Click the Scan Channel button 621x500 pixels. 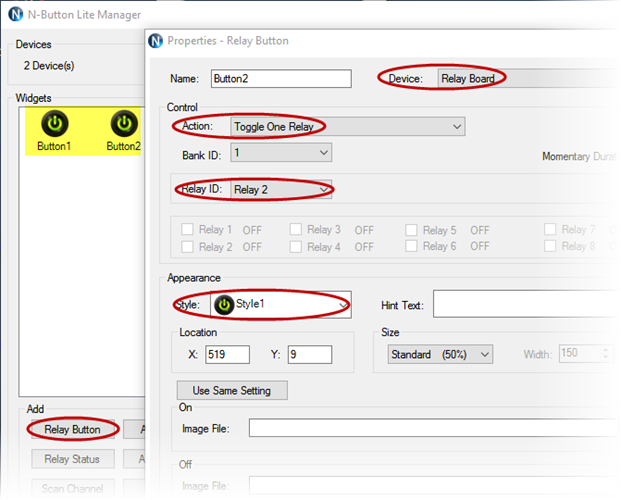(x=72, y=488)
